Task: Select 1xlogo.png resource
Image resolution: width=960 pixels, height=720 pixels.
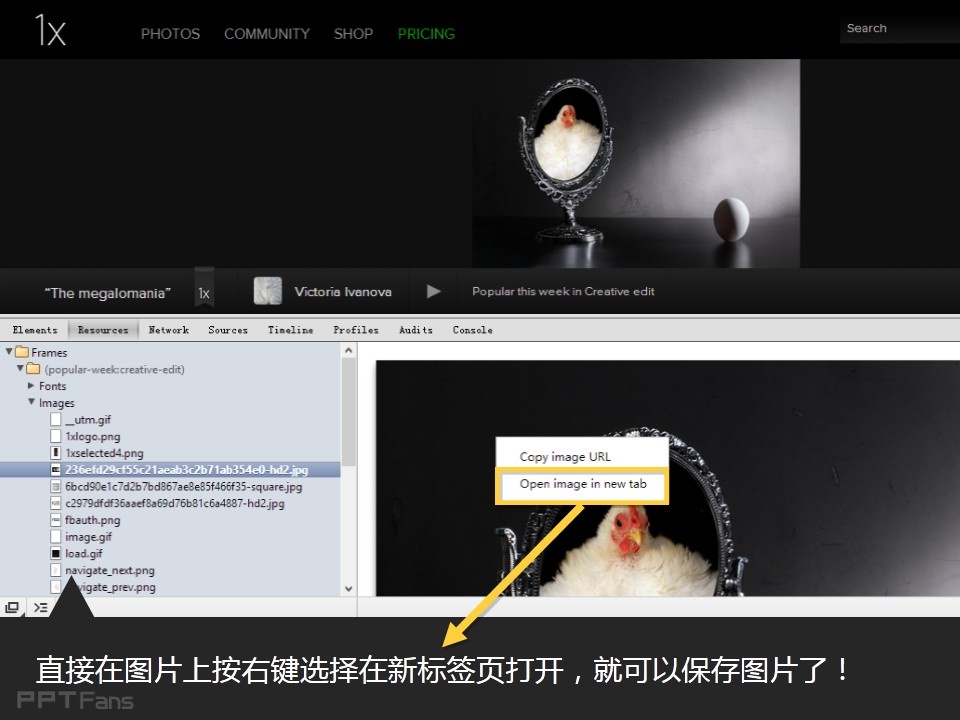Action: [92, 437]
